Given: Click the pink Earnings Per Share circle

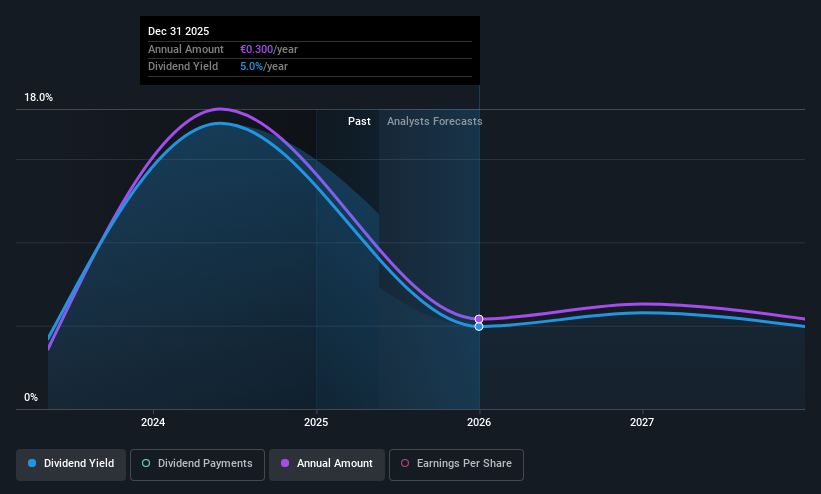Looking at the screenshot, I should point(405,463).
